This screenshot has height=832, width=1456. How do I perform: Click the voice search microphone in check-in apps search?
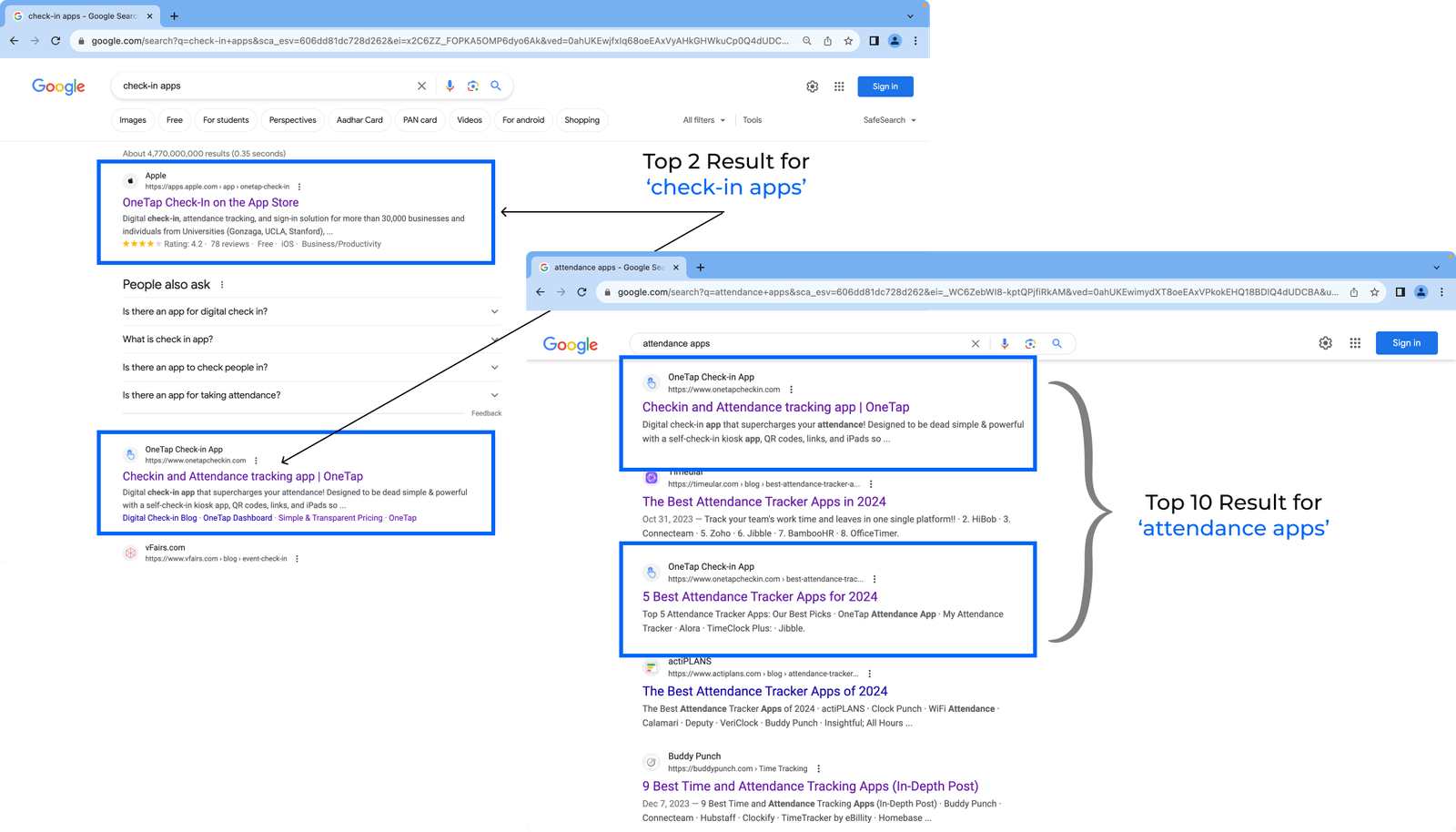click(x=450, y=86)
